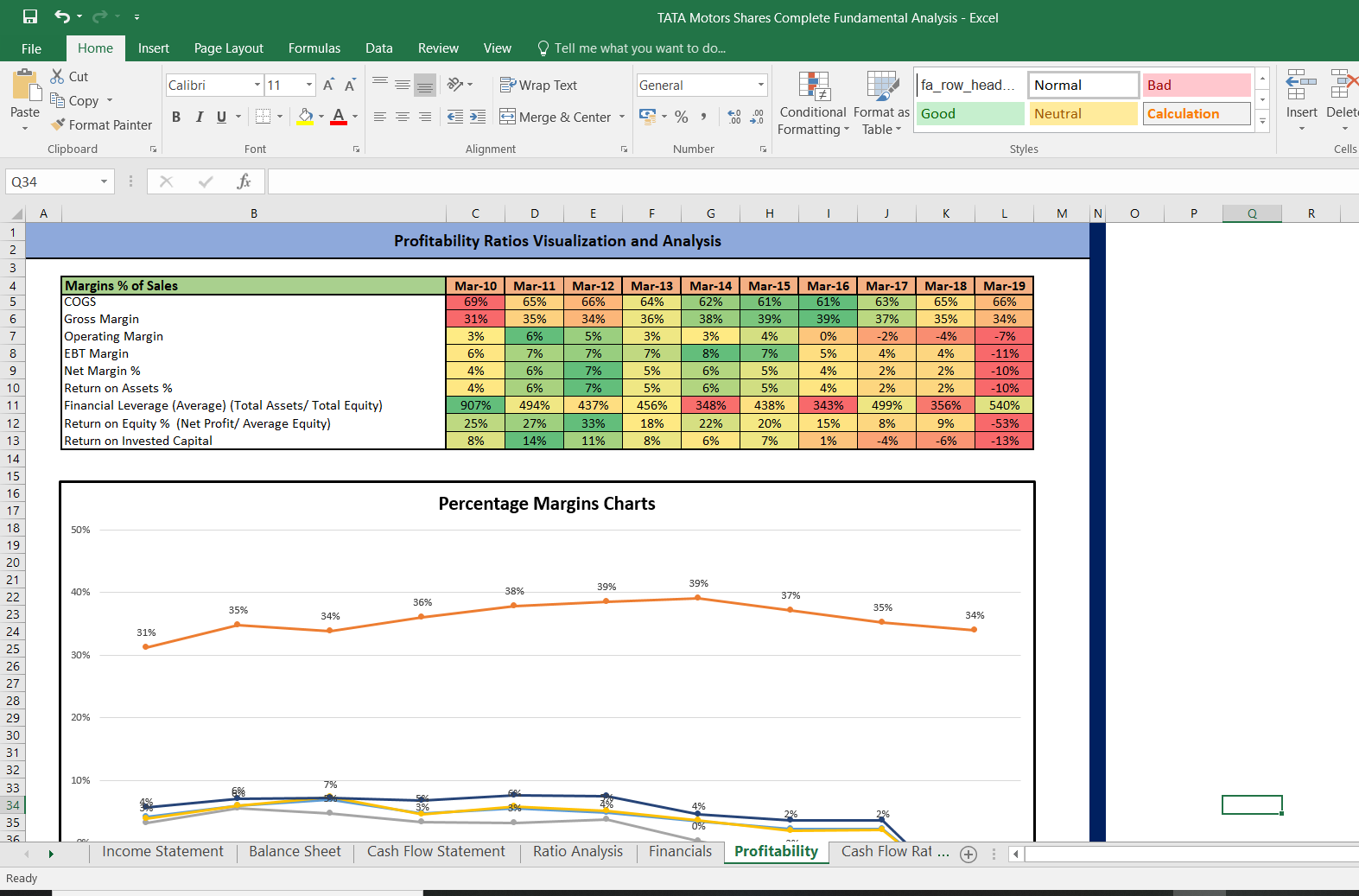Open the font size dropdown
This screenshot has width=1359, height=896.
(309, 85)
